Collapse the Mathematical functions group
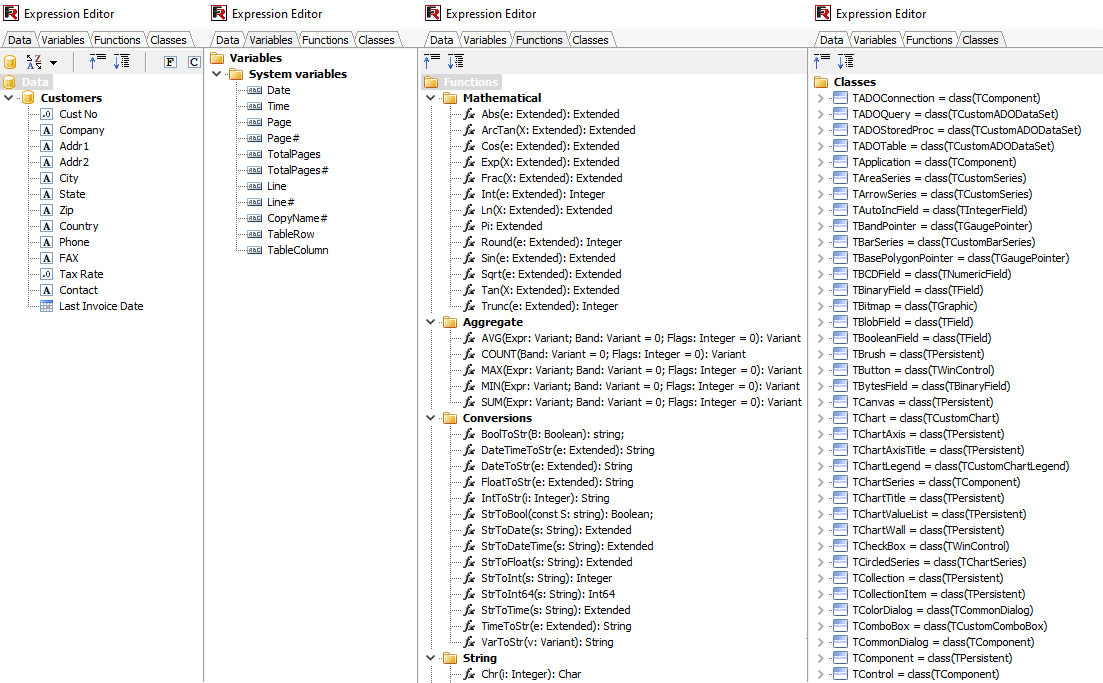The width and height of the screenshot is (1103, 683). coord(431,98)
